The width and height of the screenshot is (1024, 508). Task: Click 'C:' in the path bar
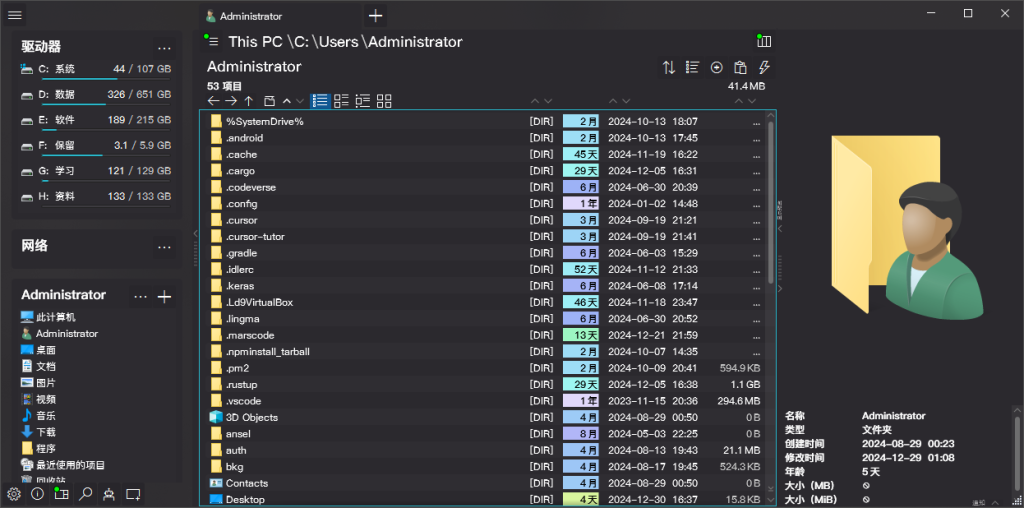coord(301,42)
